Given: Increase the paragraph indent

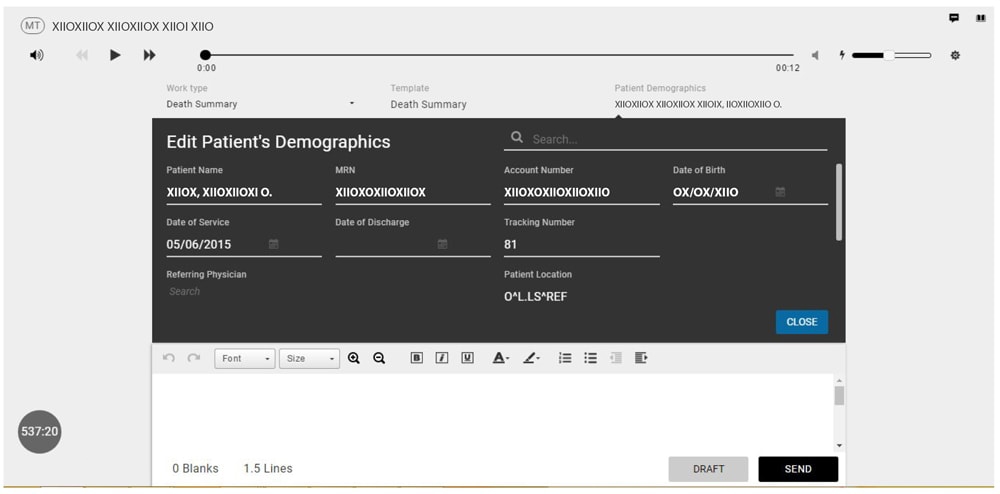Looking at the screenshot, I should tap(641, 358).
